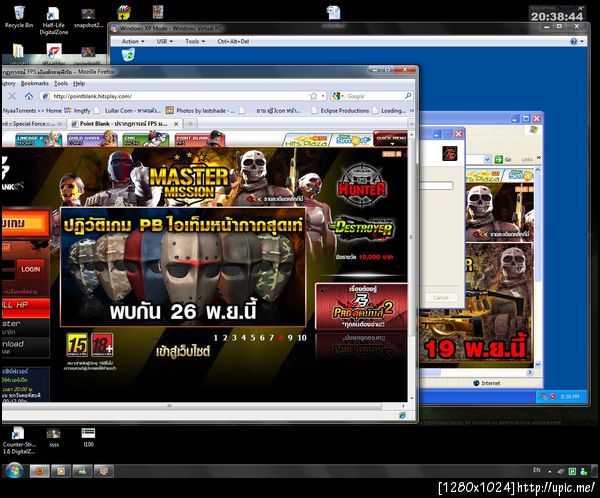Viewport: 600px width, 498px height.
Task: Open Half-Life DigitalZone shortcut on desktop
Action: coord(54,20)
